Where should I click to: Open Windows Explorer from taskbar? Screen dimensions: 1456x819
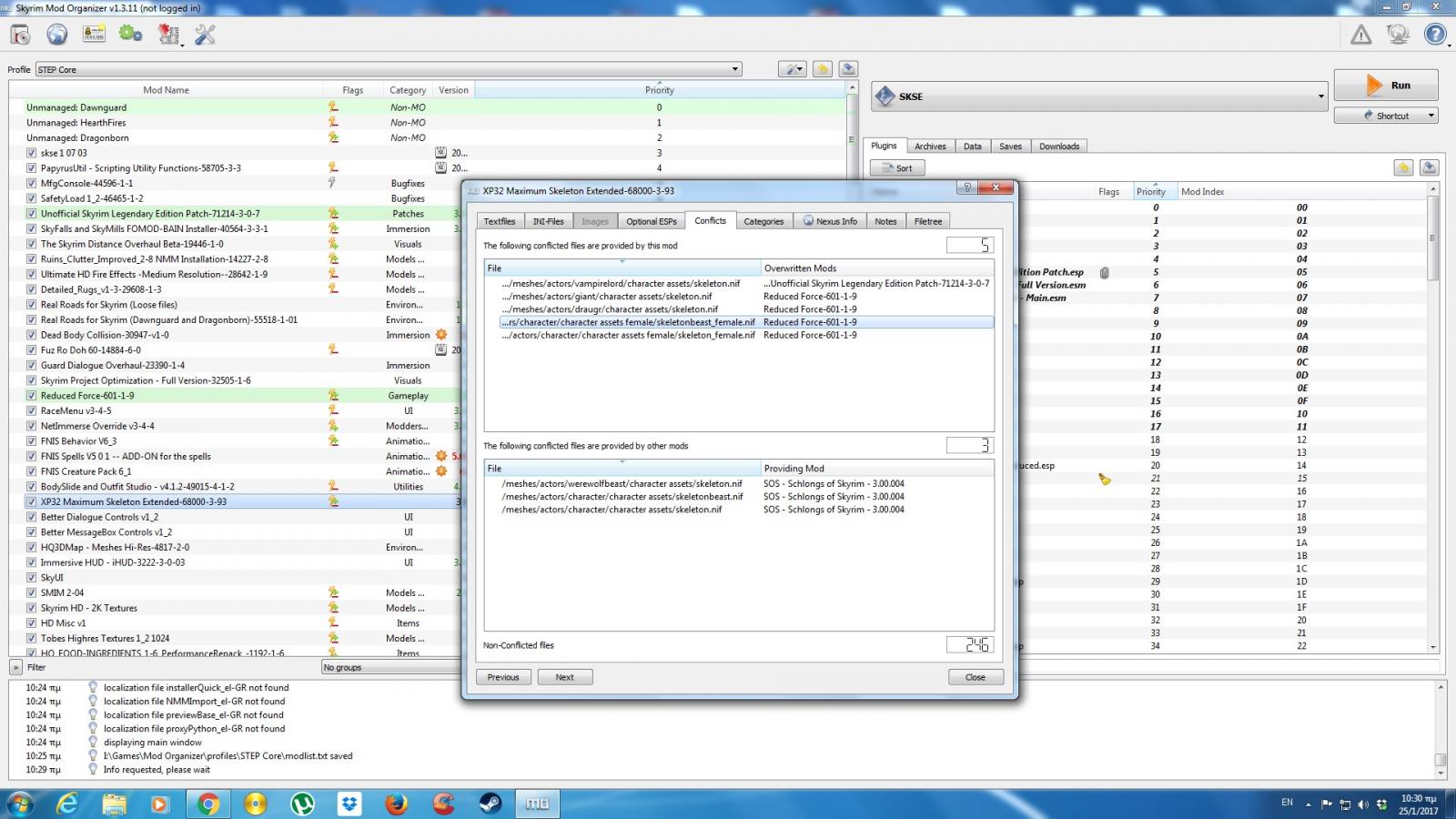(x=114, y=804)
